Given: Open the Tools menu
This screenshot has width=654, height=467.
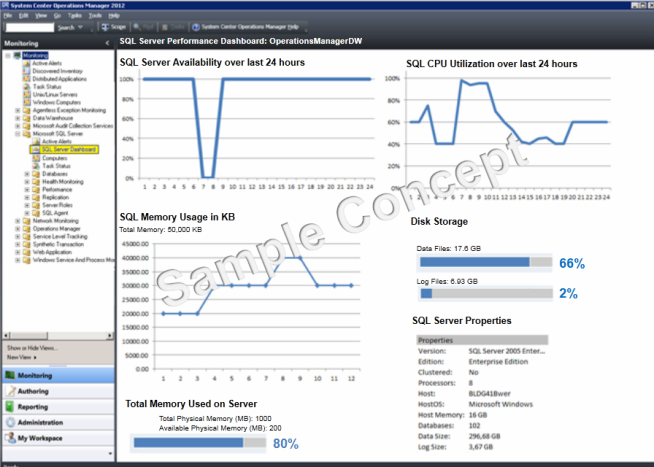Looking at the screenshot, I should (x=95, y=15).
